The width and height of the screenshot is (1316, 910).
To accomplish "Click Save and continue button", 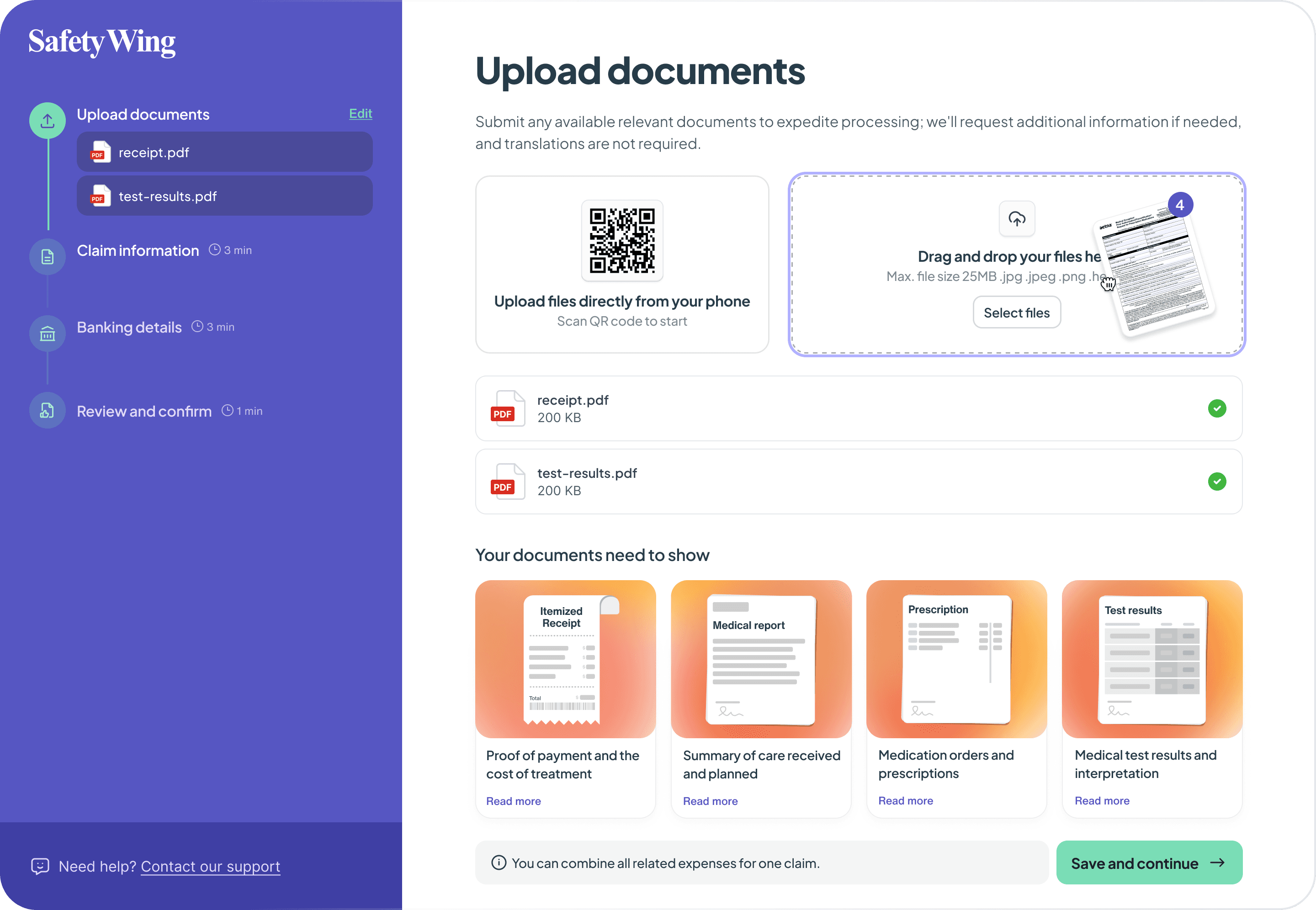I will click(x=1149, y=862).
